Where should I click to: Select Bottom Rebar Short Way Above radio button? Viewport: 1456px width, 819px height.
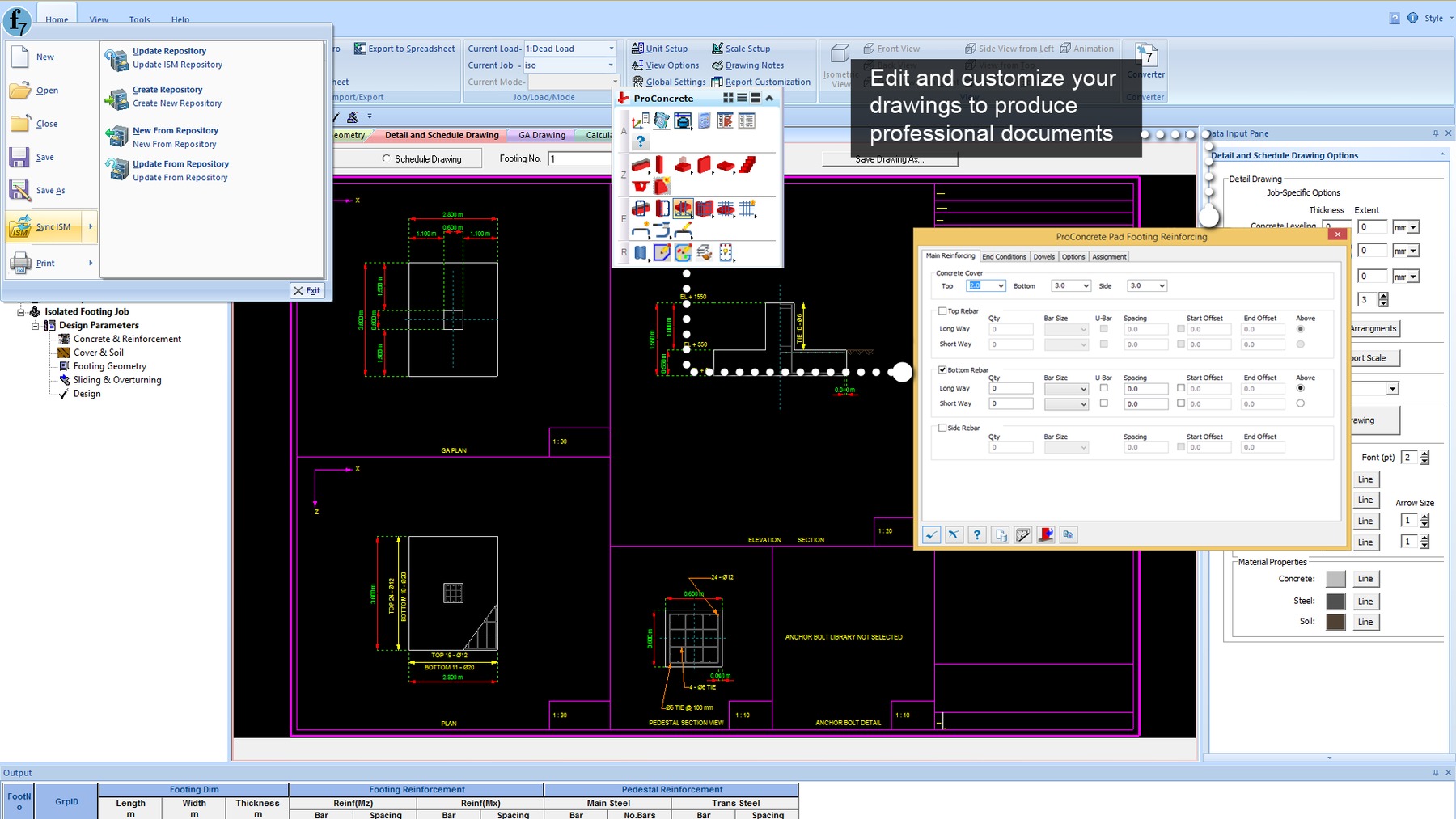(x=1300, y=403)
